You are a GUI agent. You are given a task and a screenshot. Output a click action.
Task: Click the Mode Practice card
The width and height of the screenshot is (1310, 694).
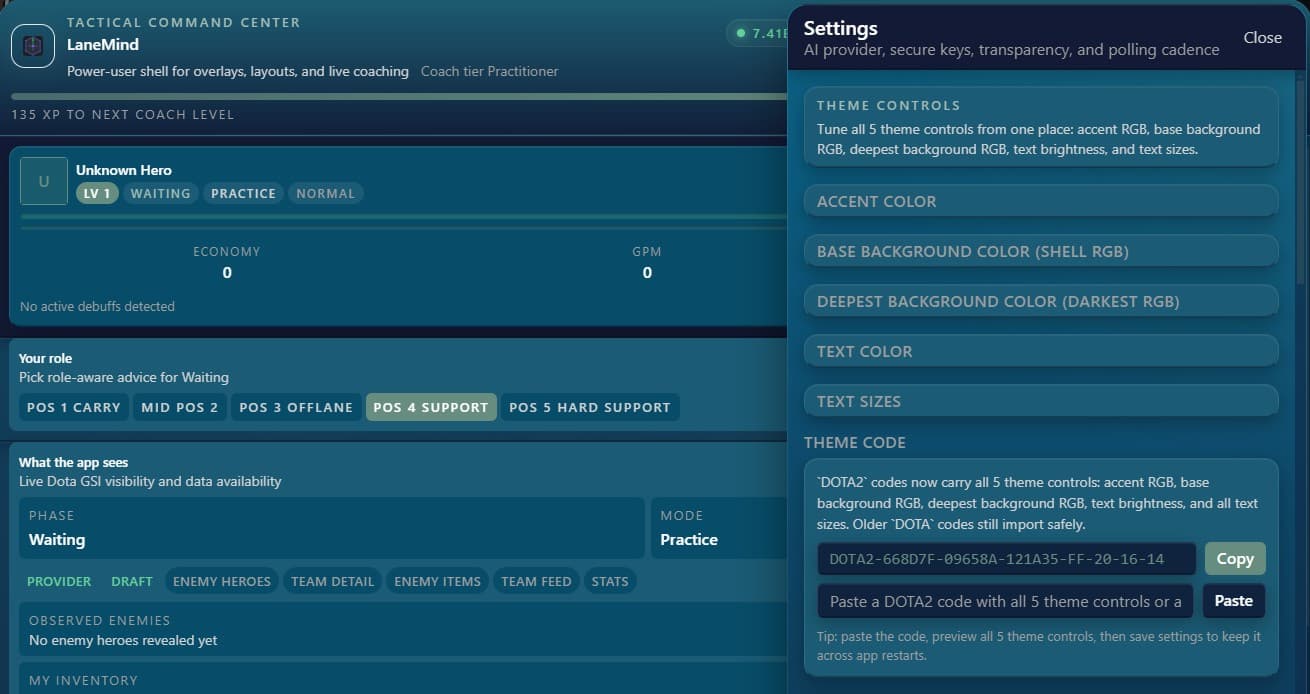click(x=720, y=528)
